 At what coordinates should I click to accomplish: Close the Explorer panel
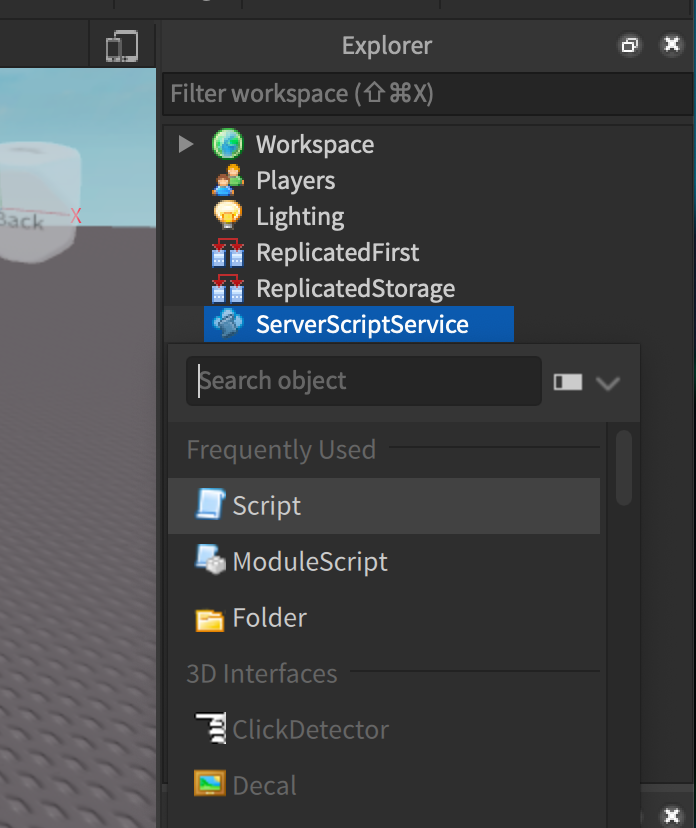coord(672,44)
